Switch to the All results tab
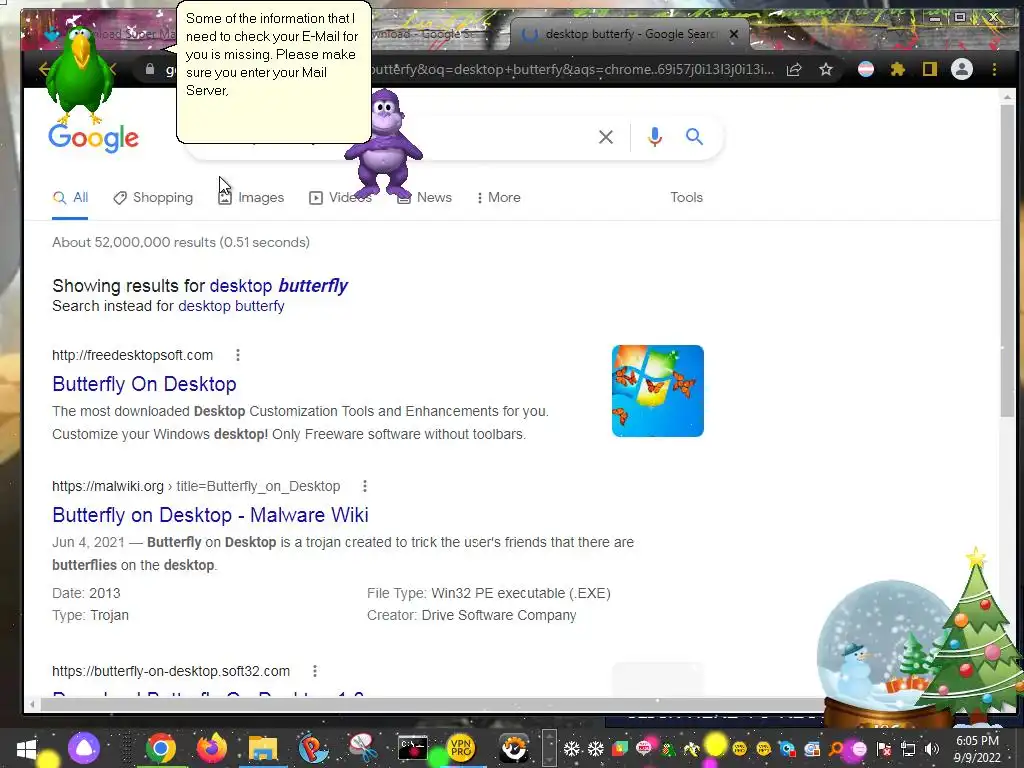1024x768 pixels. (x=71, y=197)
